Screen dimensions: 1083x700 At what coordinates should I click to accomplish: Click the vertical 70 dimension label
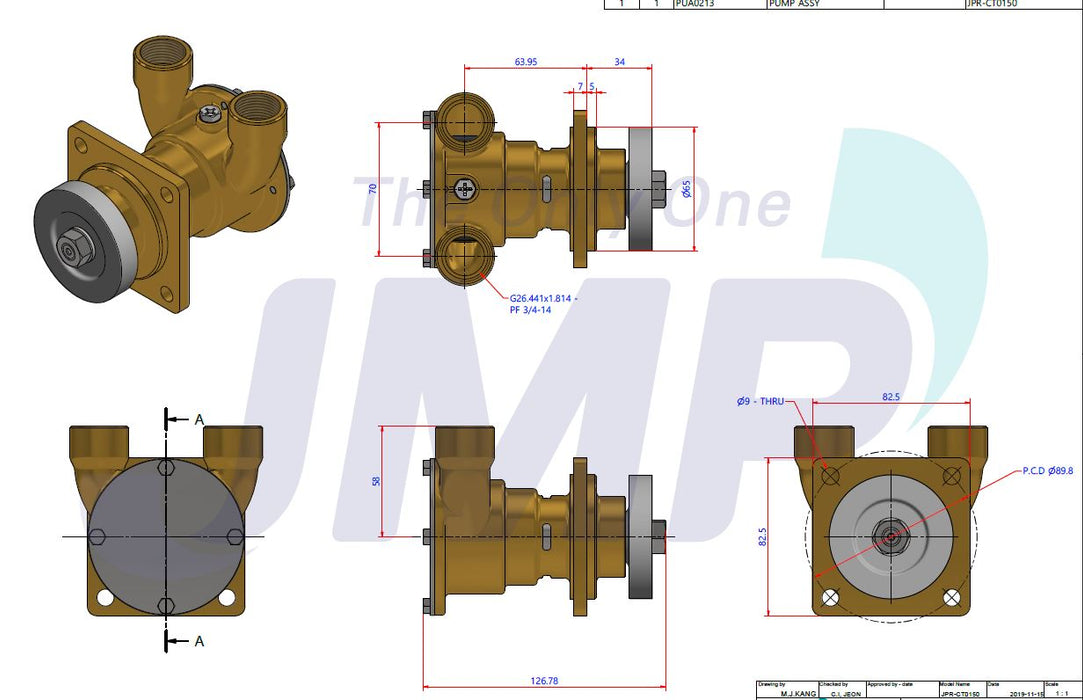pyautogui.click(x=373, y=188)
